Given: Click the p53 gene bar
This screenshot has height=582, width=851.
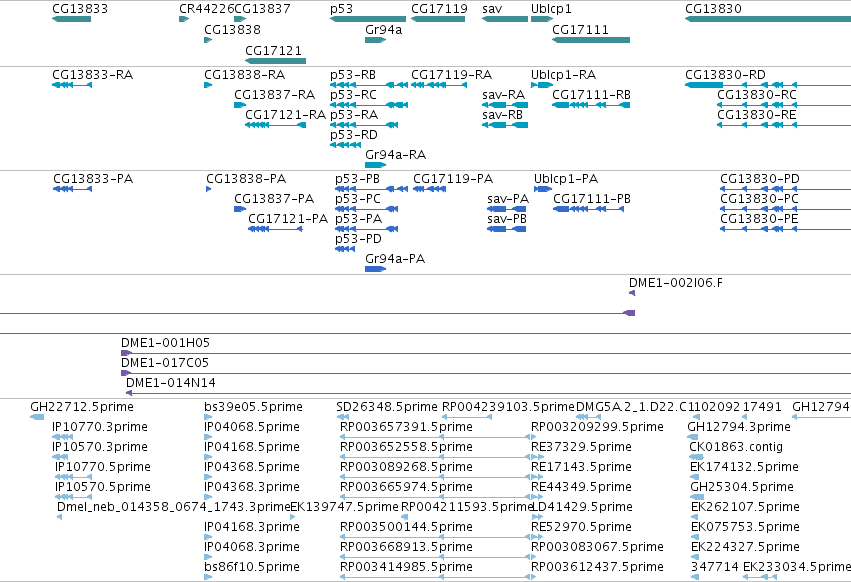Looking at the screenshot, I should 367,19.
